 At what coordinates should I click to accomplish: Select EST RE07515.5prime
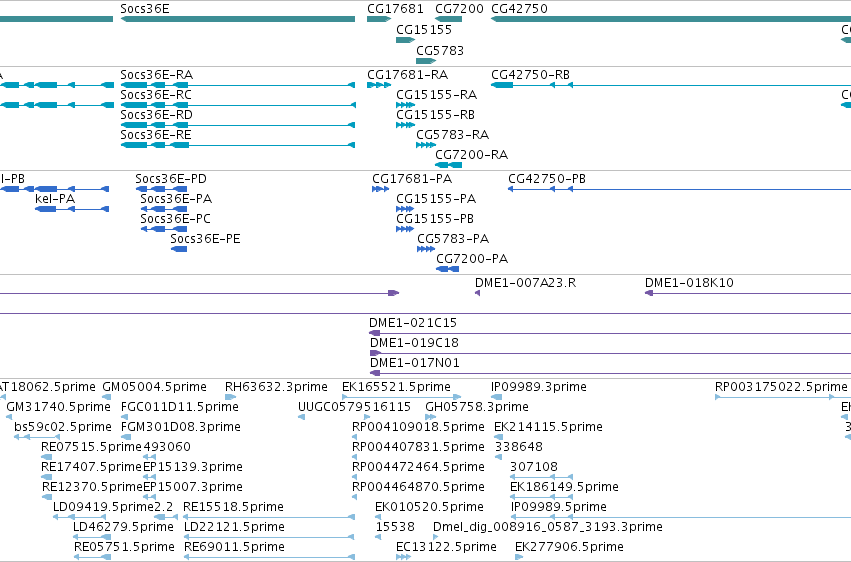[91, 448]
